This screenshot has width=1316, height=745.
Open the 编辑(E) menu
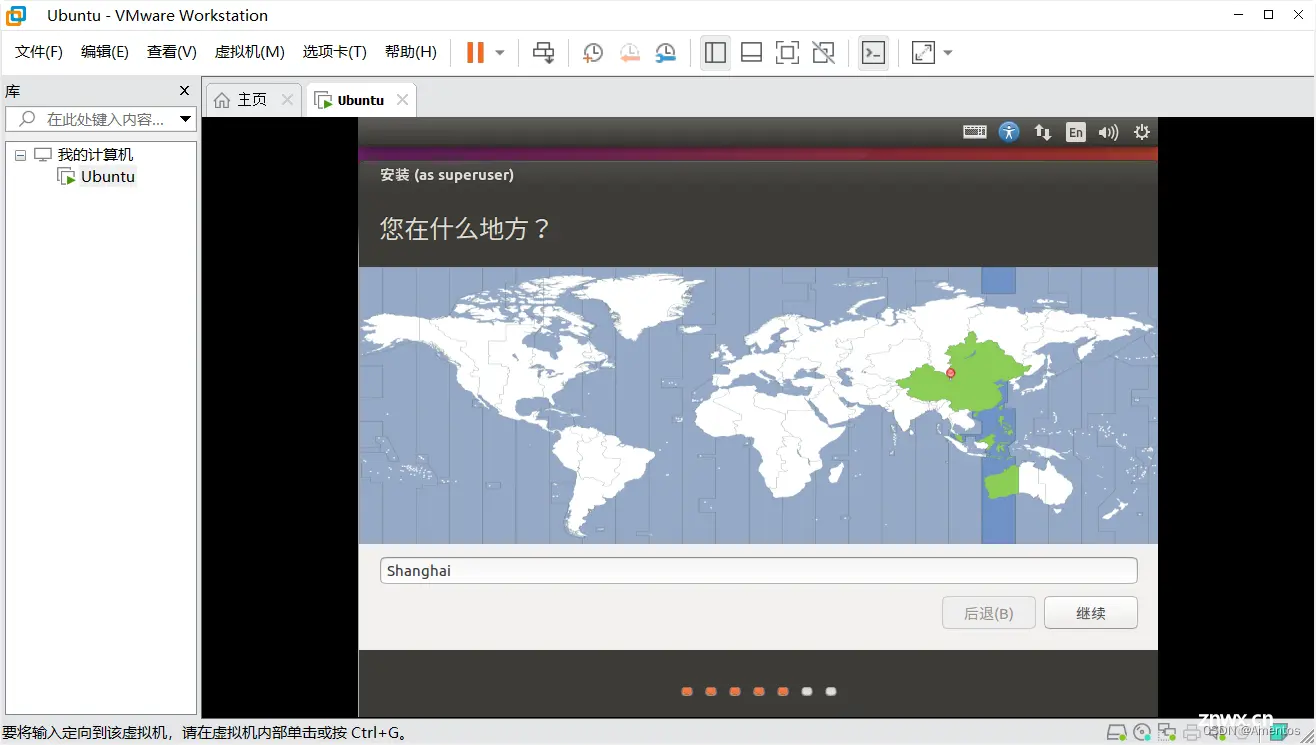105,52
